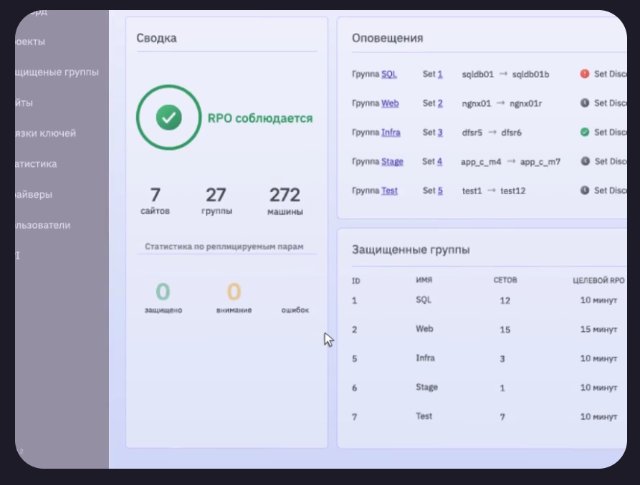Click the ИМЯ column header
The width and height of the screenshot is (640, 485).
coord(424,280)
